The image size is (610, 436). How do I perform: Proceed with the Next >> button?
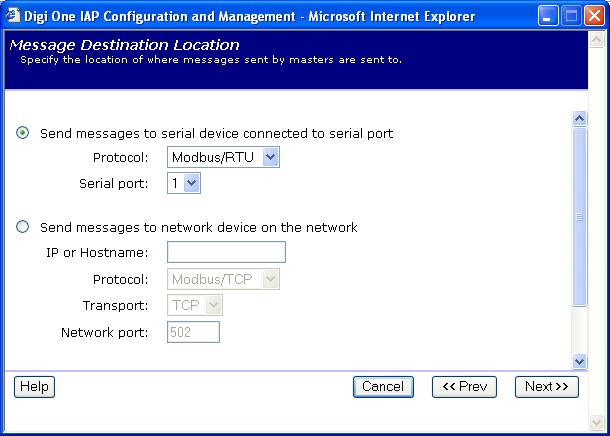coord(547,387)
